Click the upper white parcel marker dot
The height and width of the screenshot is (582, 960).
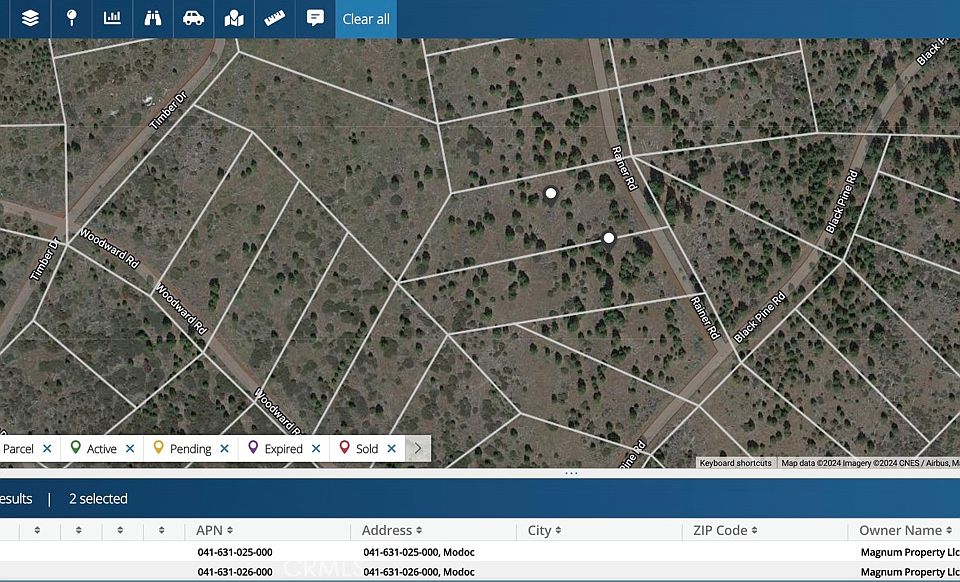[551, 193]
